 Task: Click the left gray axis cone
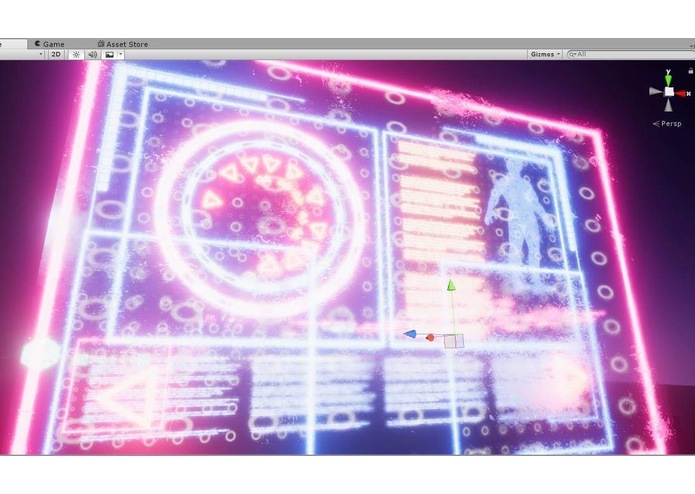[x=656, y=91]
